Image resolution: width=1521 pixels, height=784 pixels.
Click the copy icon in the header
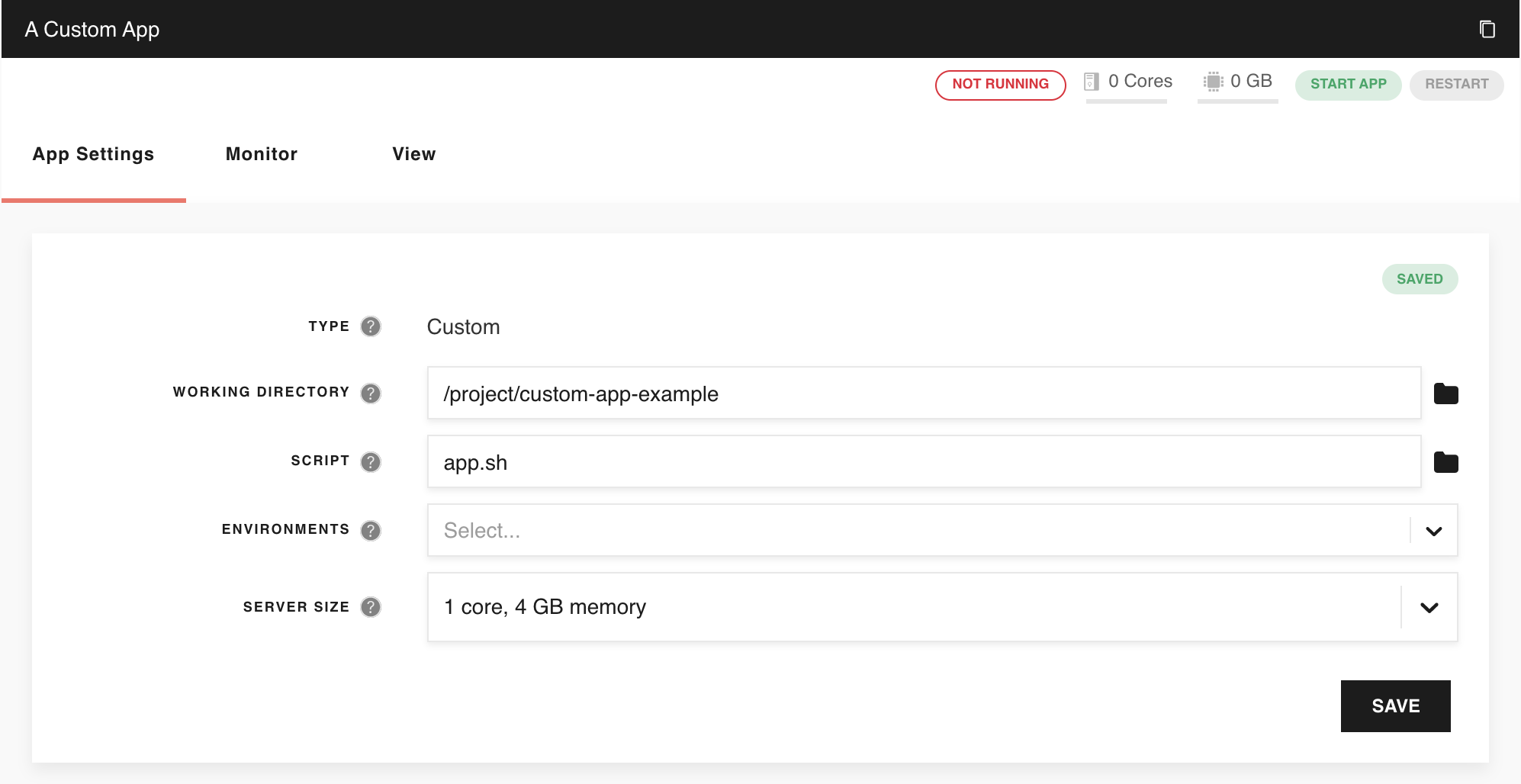(x=1487, y=29)
